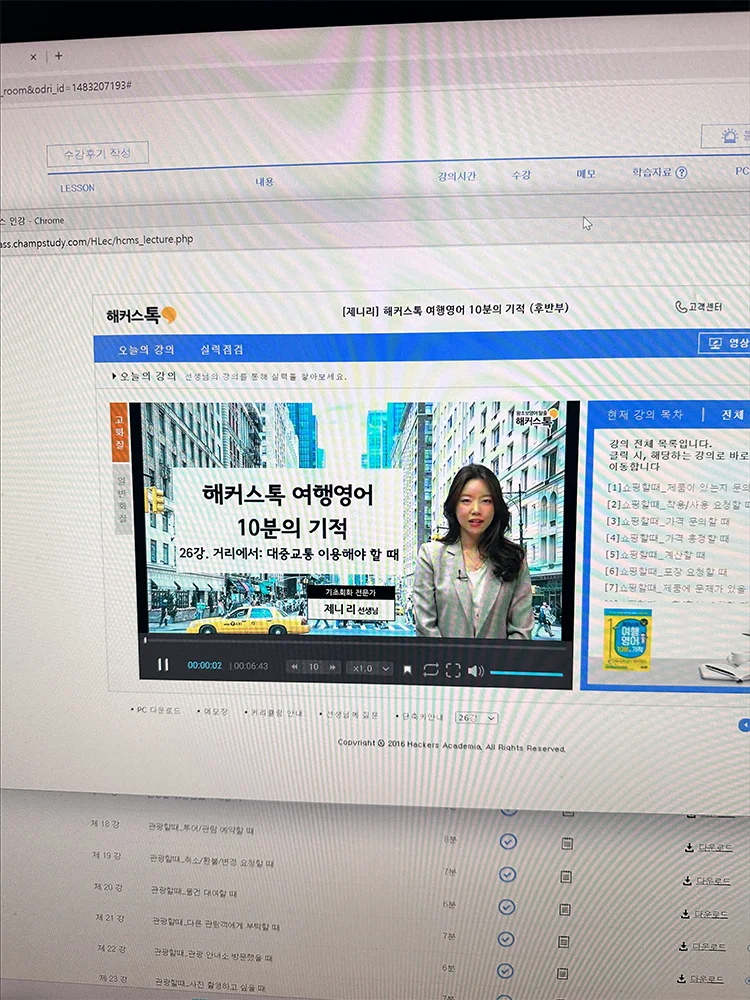Open the 실력점검 tab
The height and width of the screenshot is (1000, 750).
tap(221, 349)
